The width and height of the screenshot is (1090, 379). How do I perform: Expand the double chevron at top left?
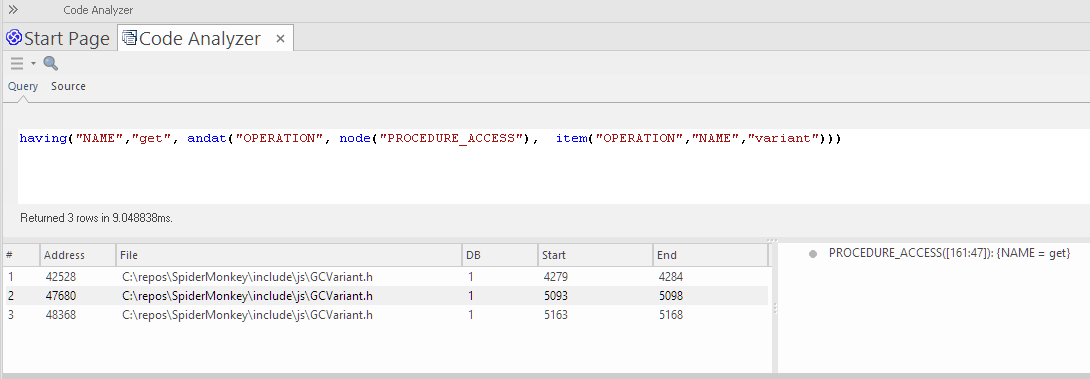click(13, 10)
